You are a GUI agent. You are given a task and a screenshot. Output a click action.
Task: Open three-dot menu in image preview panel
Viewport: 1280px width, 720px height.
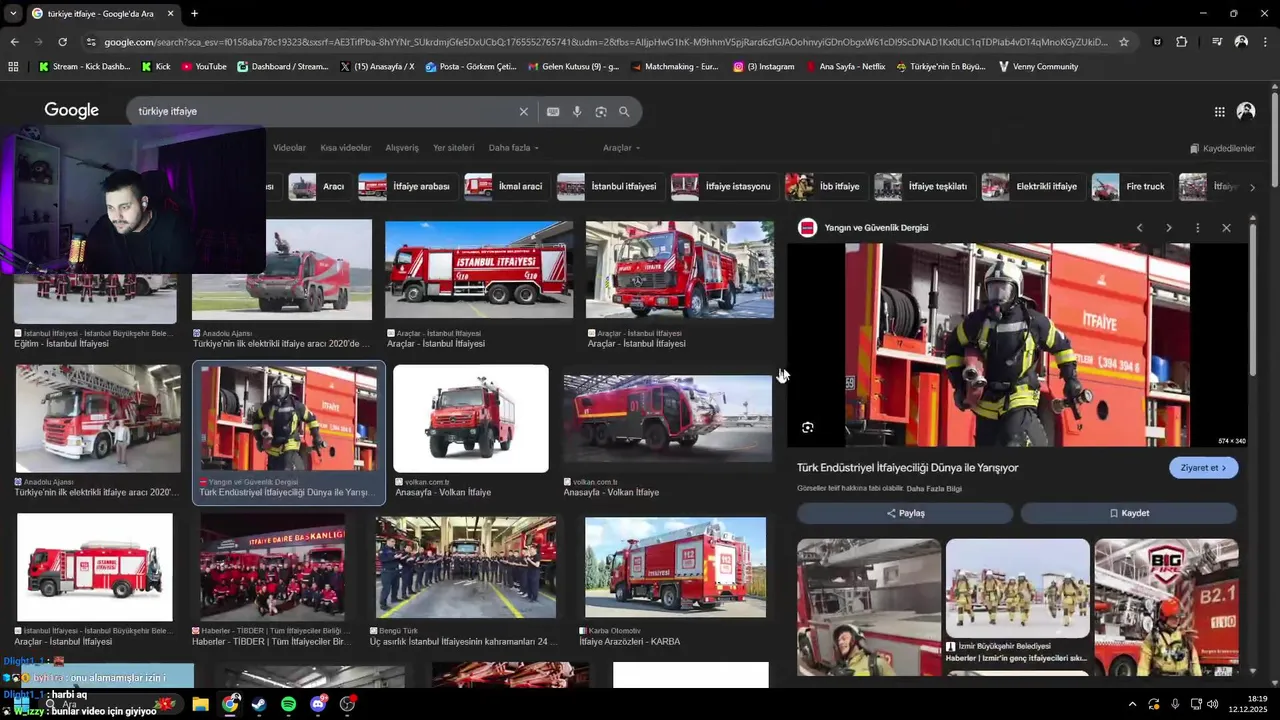(1197, 228)
